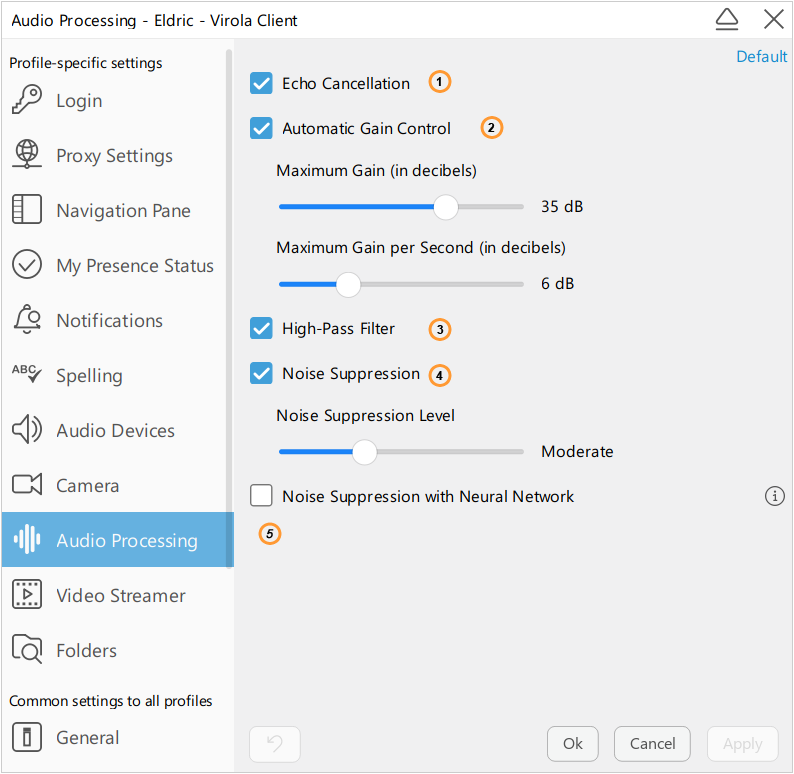Click the 6 dB value label

[x=558, y=283]
